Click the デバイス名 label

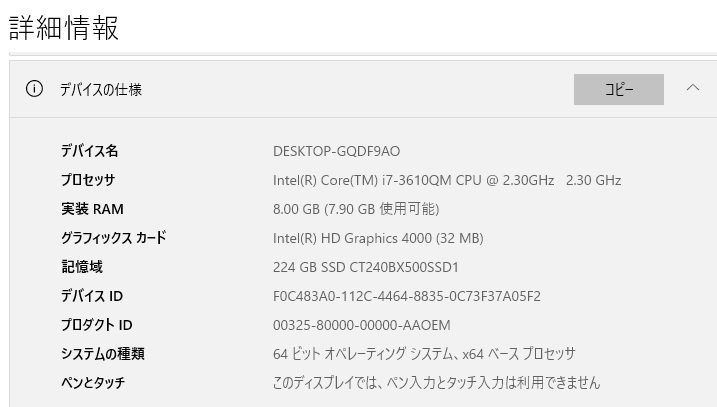pyautogui.click(x=90, y=151)
